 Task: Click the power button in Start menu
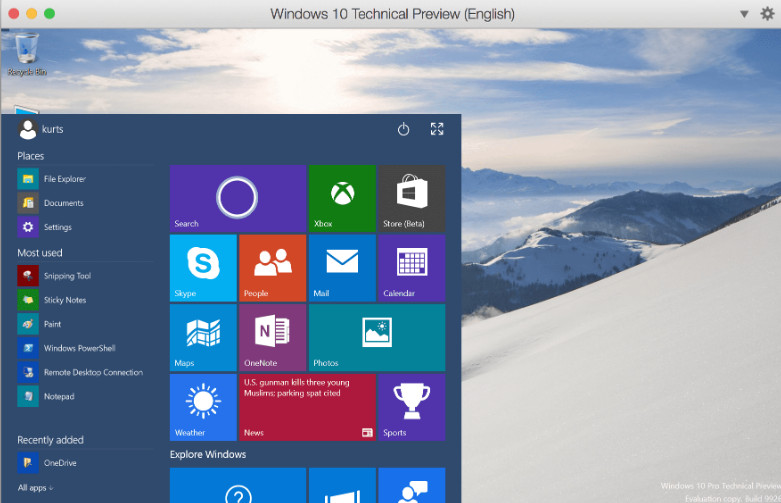click(403, 129)
